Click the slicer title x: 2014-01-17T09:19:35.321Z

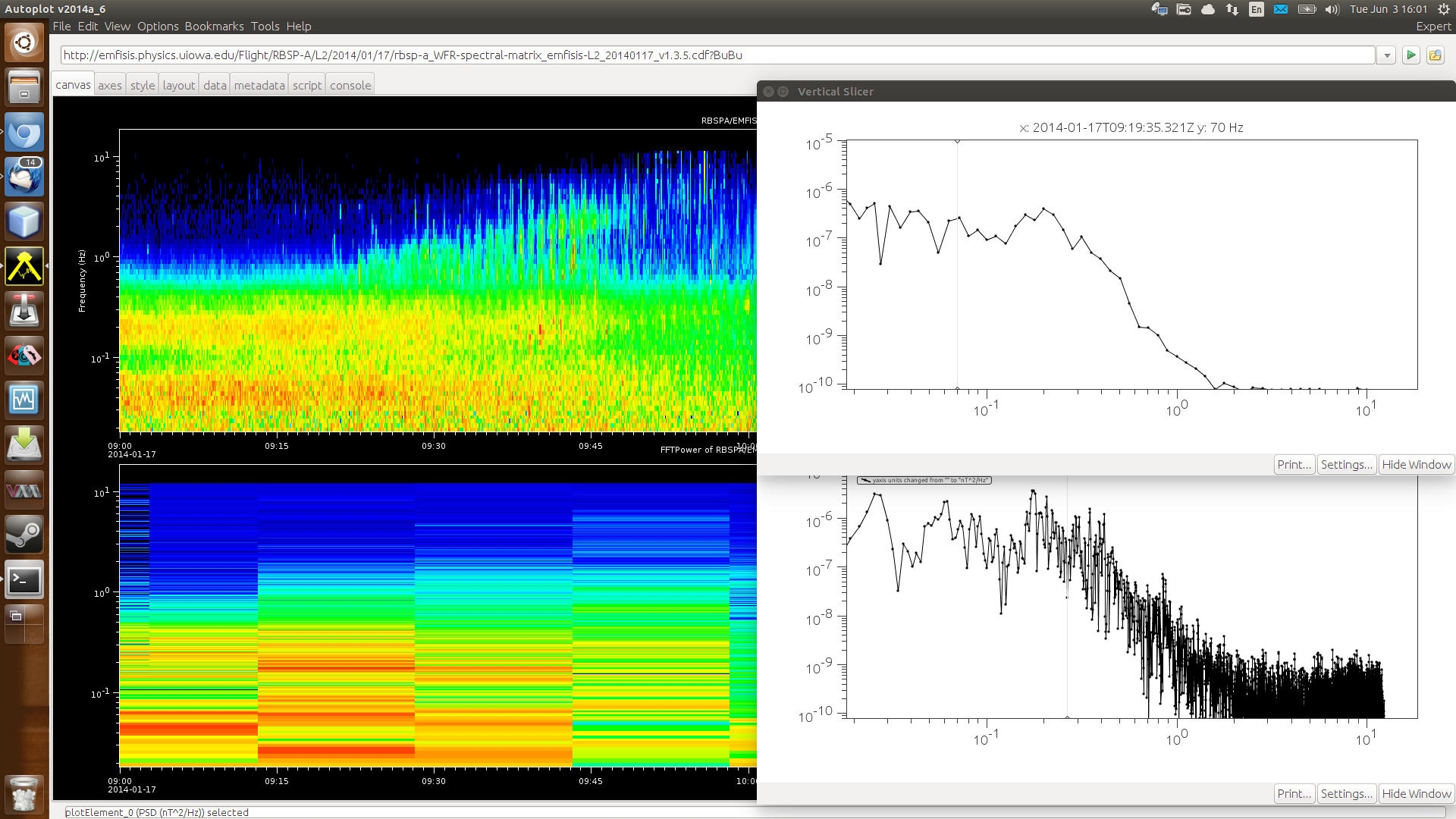(x=1131, y=127)
